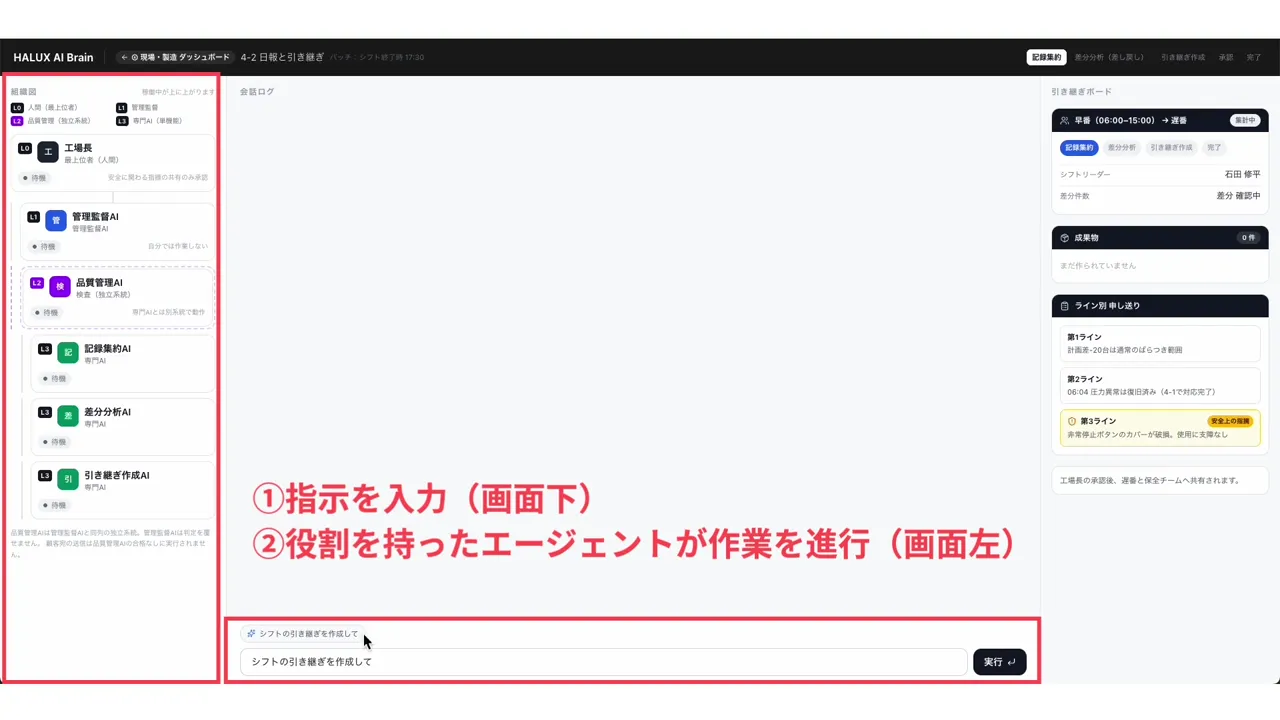Click the L1 level badge on 管理監督AI card

click(33, 217)
